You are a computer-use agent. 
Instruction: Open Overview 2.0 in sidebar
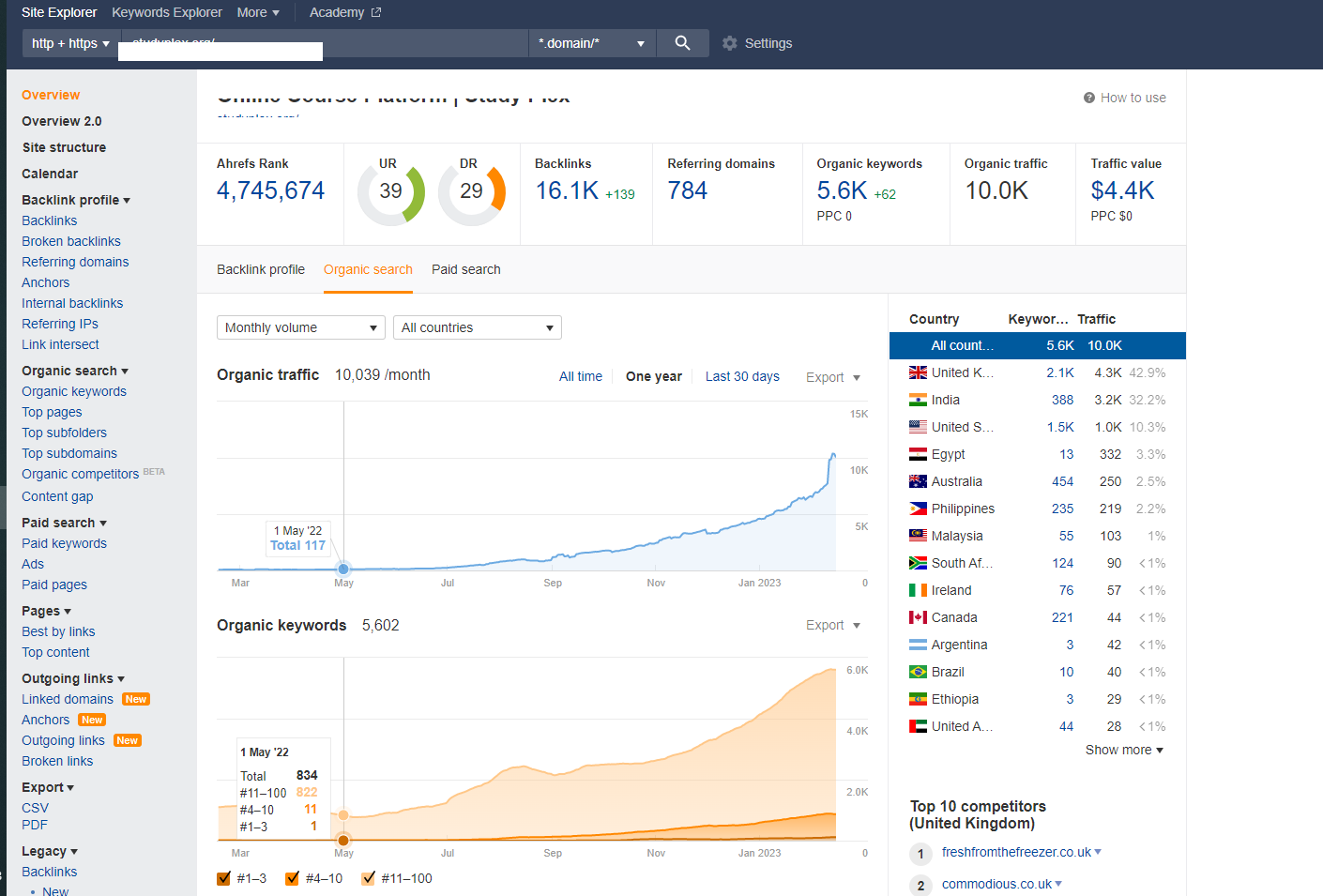[x=62, y=121]
